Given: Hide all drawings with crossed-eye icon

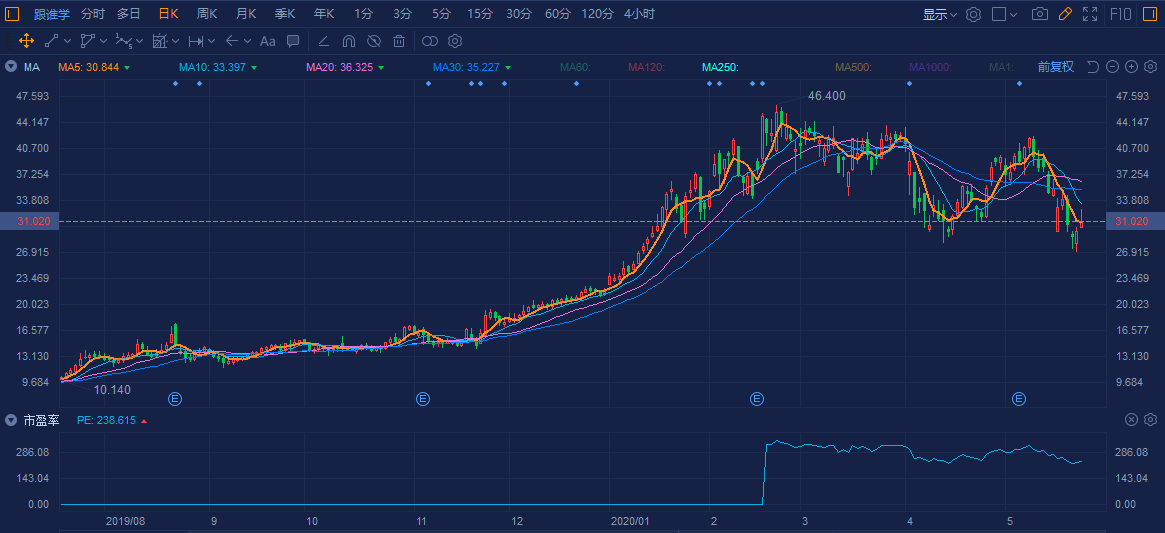Looking at the screenshot, I should (x=374, y=41).
